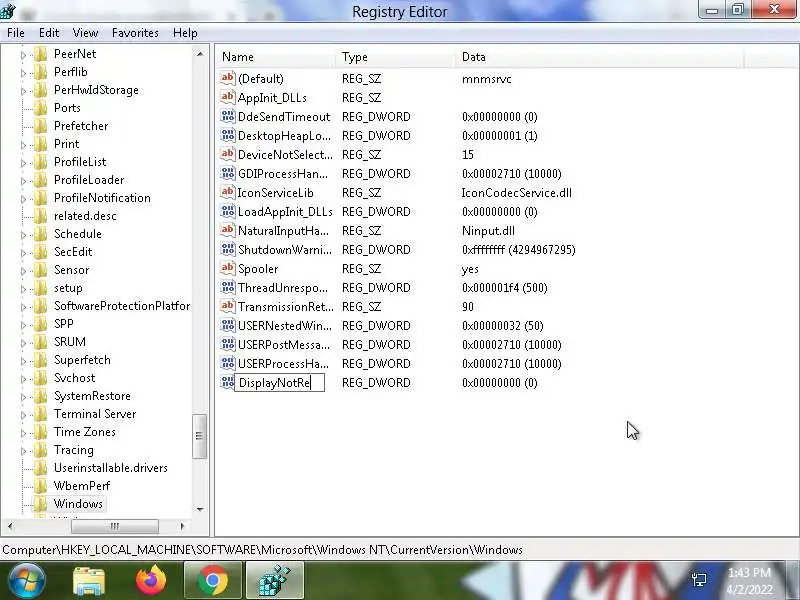Select the Ports key

pyautogui.click(x=67, y=108)
